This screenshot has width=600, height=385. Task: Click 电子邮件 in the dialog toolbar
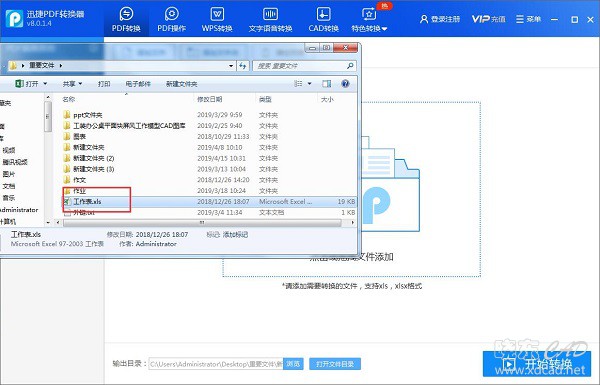click(x=138, y=84)
